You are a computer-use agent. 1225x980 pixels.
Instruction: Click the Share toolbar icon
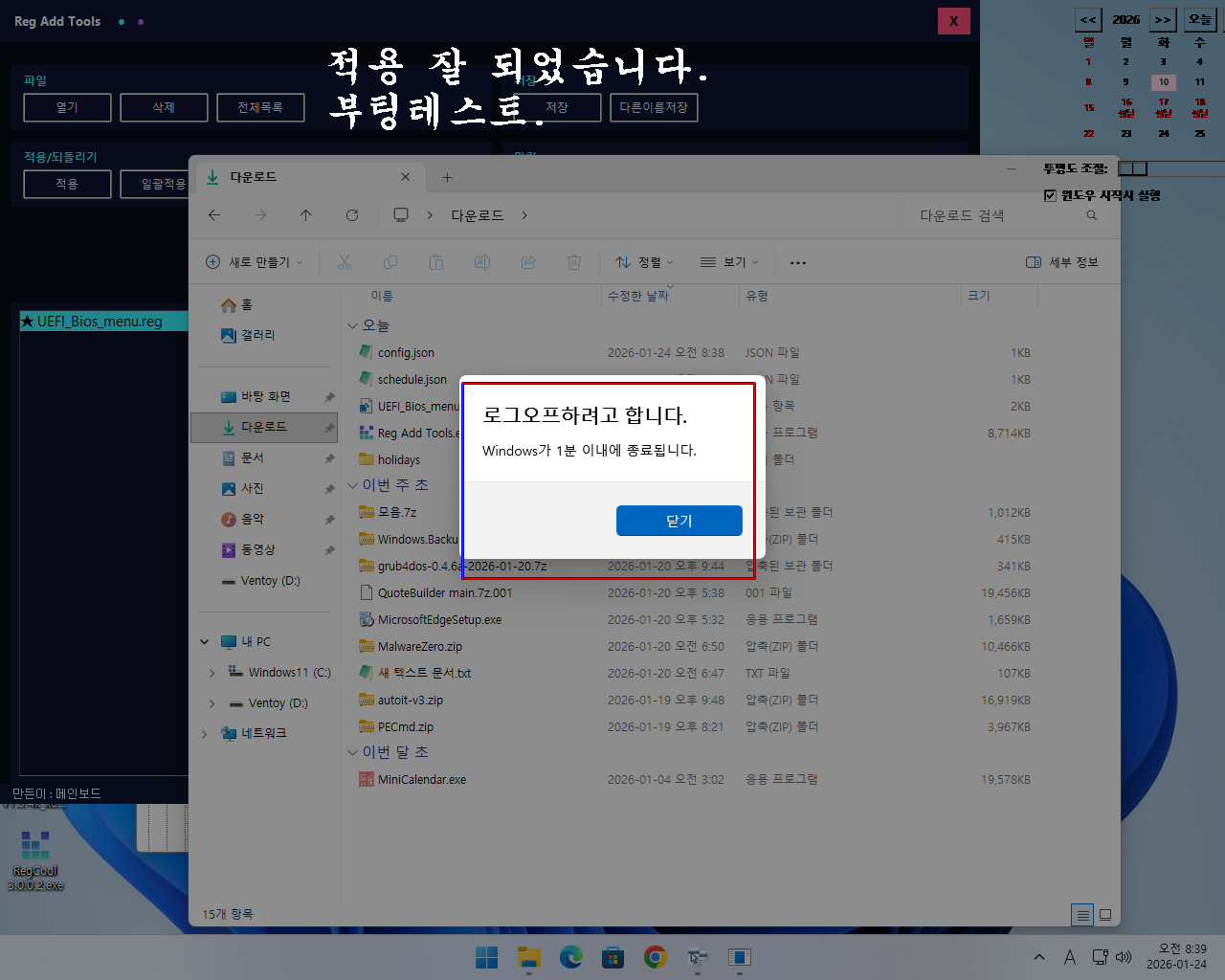528,262
